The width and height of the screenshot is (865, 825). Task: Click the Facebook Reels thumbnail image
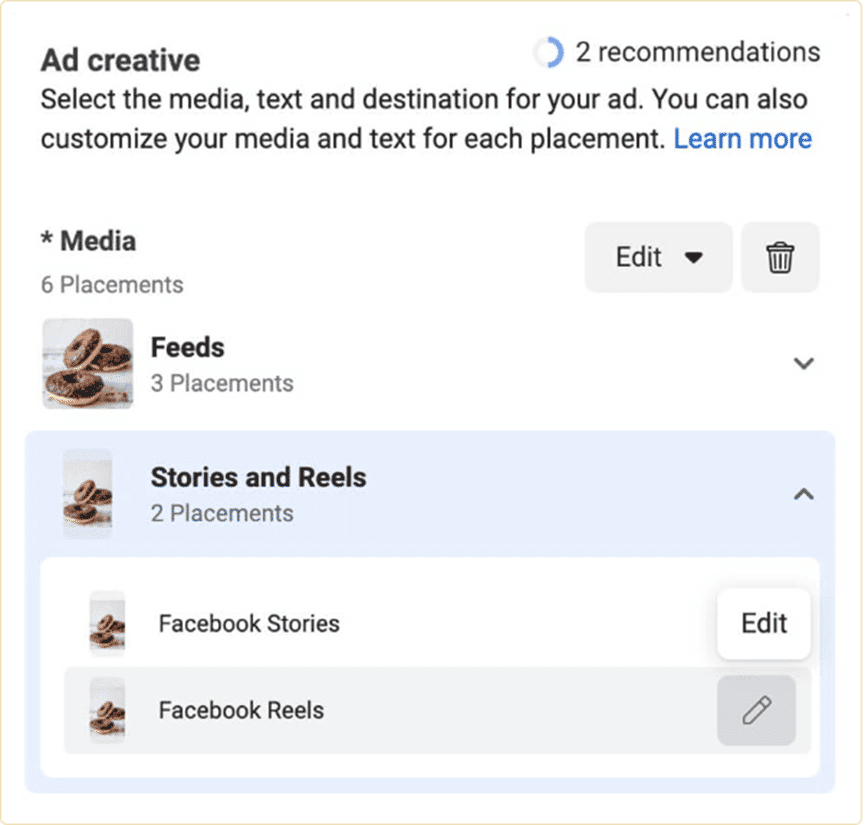point(107,711)
